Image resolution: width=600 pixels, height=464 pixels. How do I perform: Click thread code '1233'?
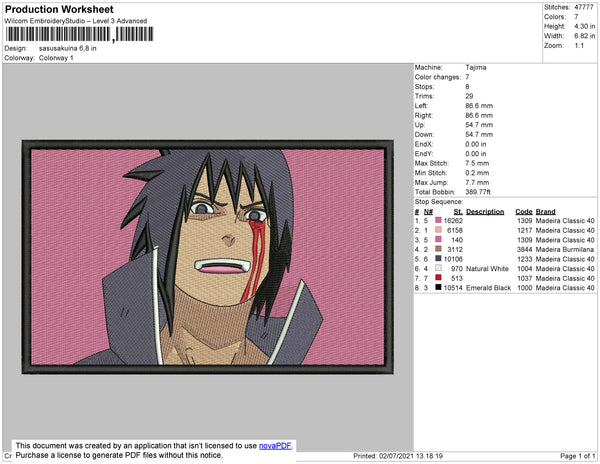pos(524,259)
